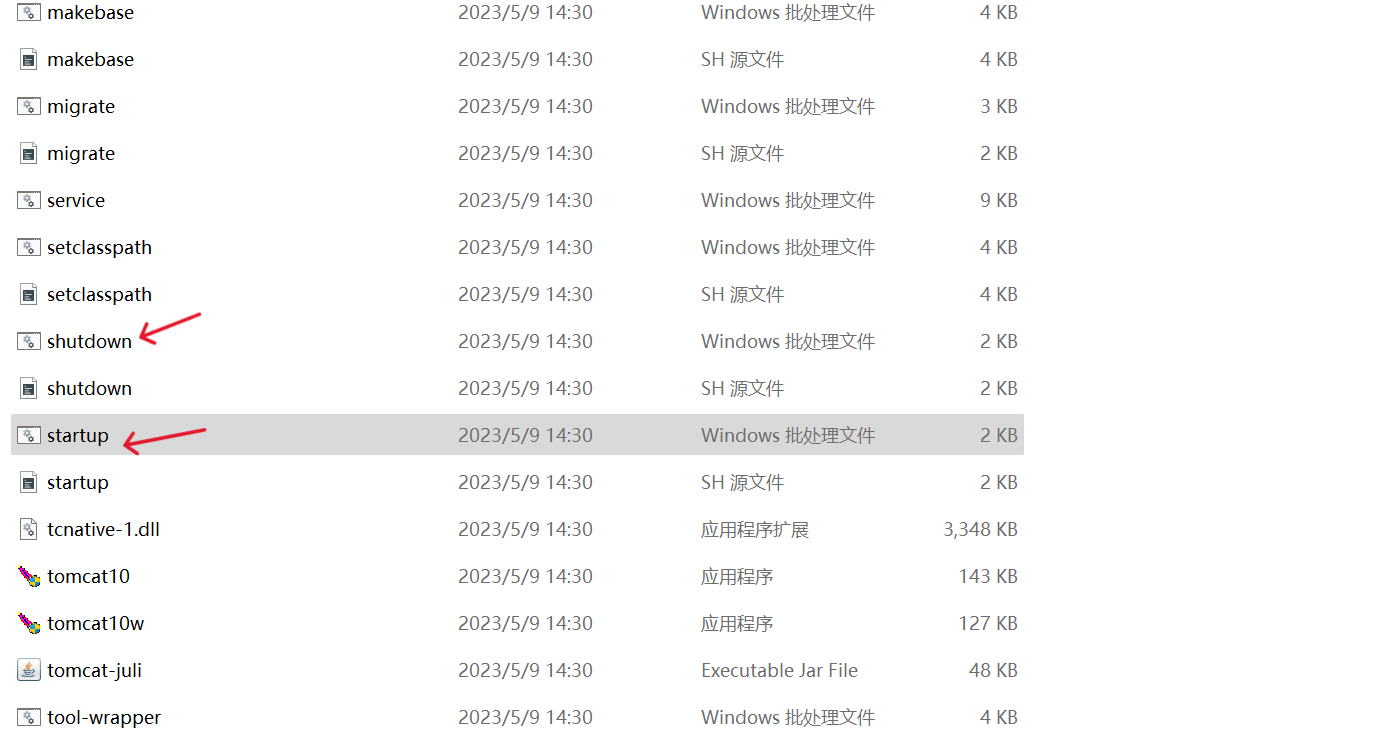Select the tcnative-1.dll file name
The height and width of the screenshot is (738, 1387).
point(103,530)
